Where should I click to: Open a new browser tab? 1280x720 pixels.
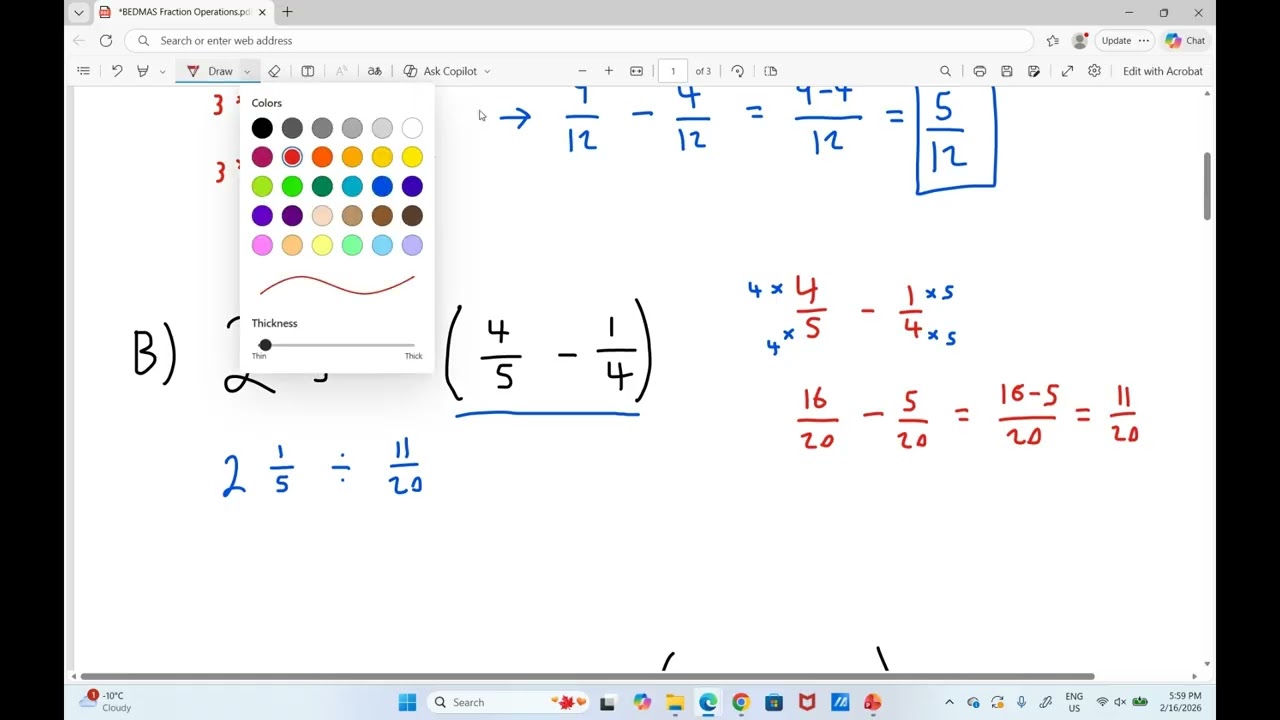pos(288,12)
